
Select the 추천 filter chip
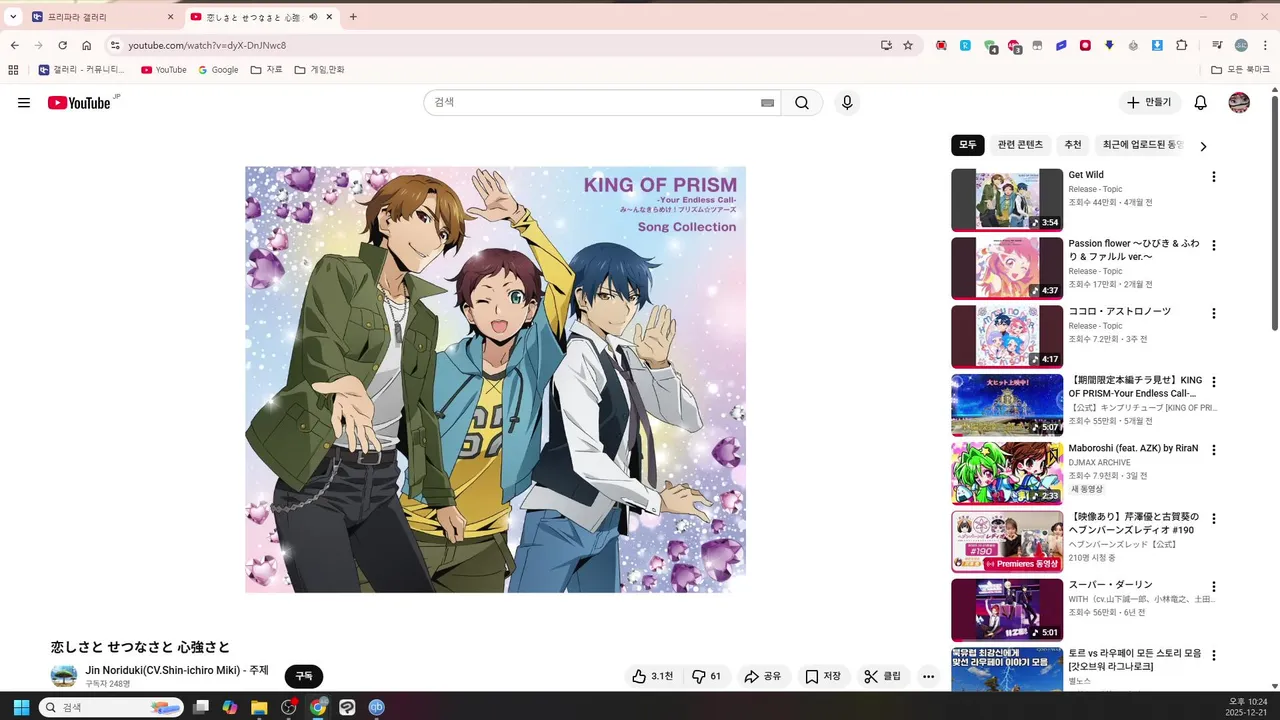1073,145
